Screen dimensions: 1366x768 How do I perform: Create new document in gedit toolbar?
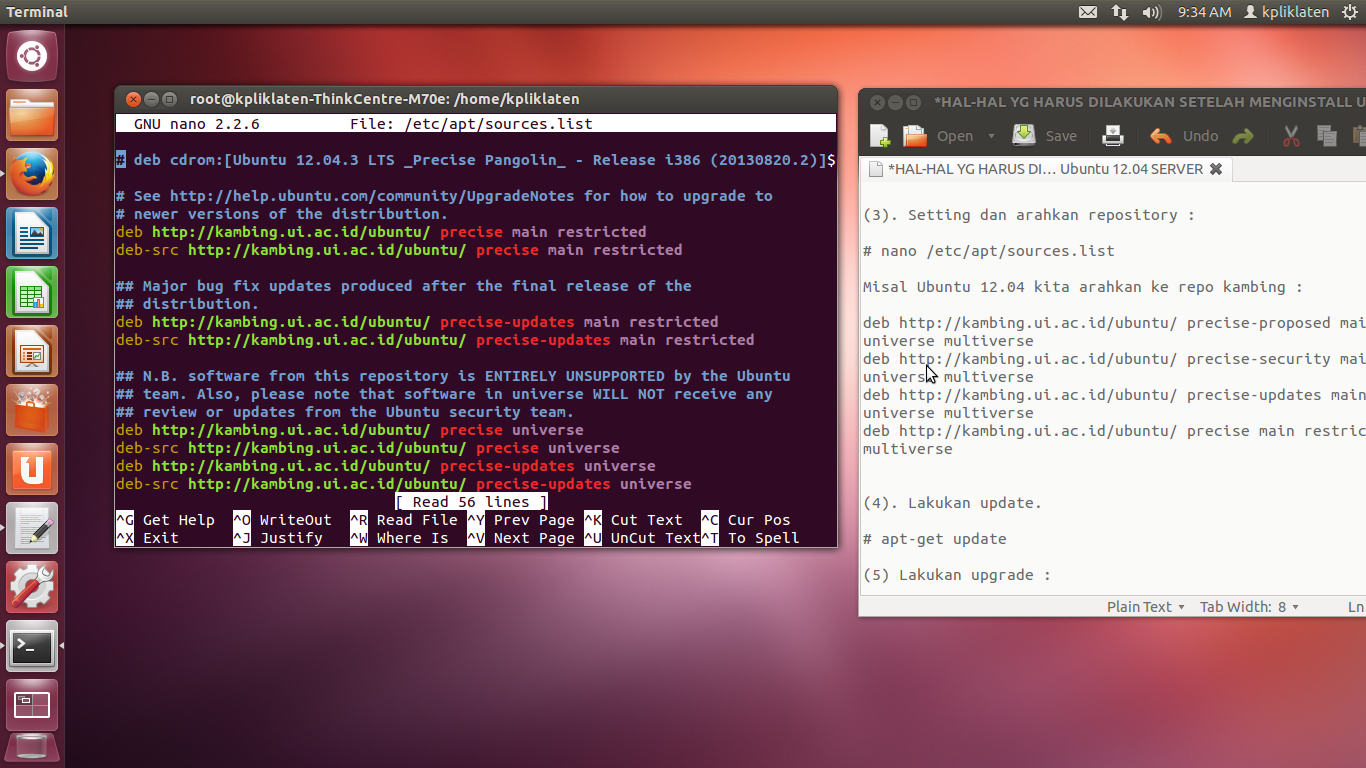(x=879, y=136)
